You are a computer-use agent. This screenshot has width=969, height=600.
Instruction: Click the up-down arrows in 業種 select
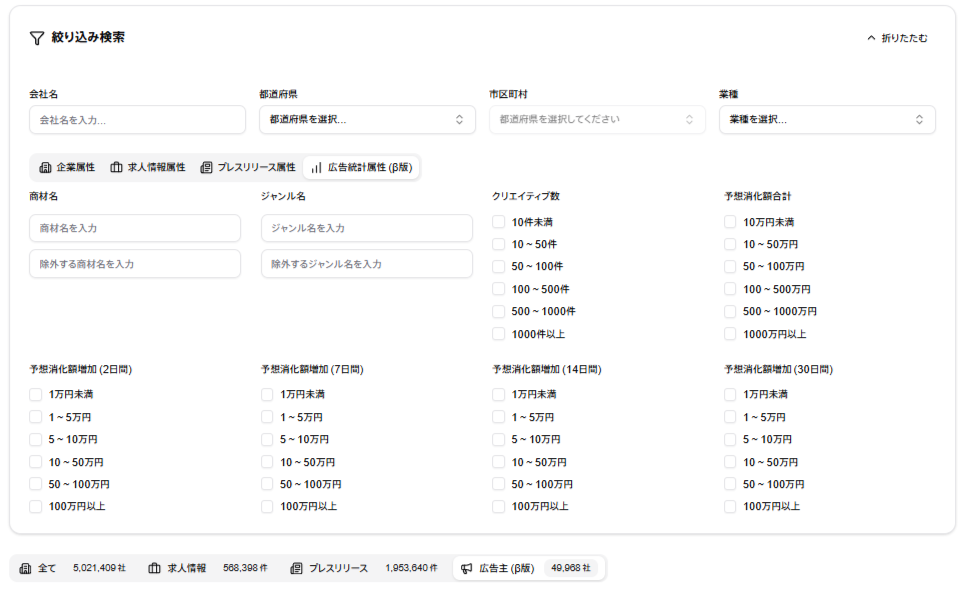[x=919, y=120]
